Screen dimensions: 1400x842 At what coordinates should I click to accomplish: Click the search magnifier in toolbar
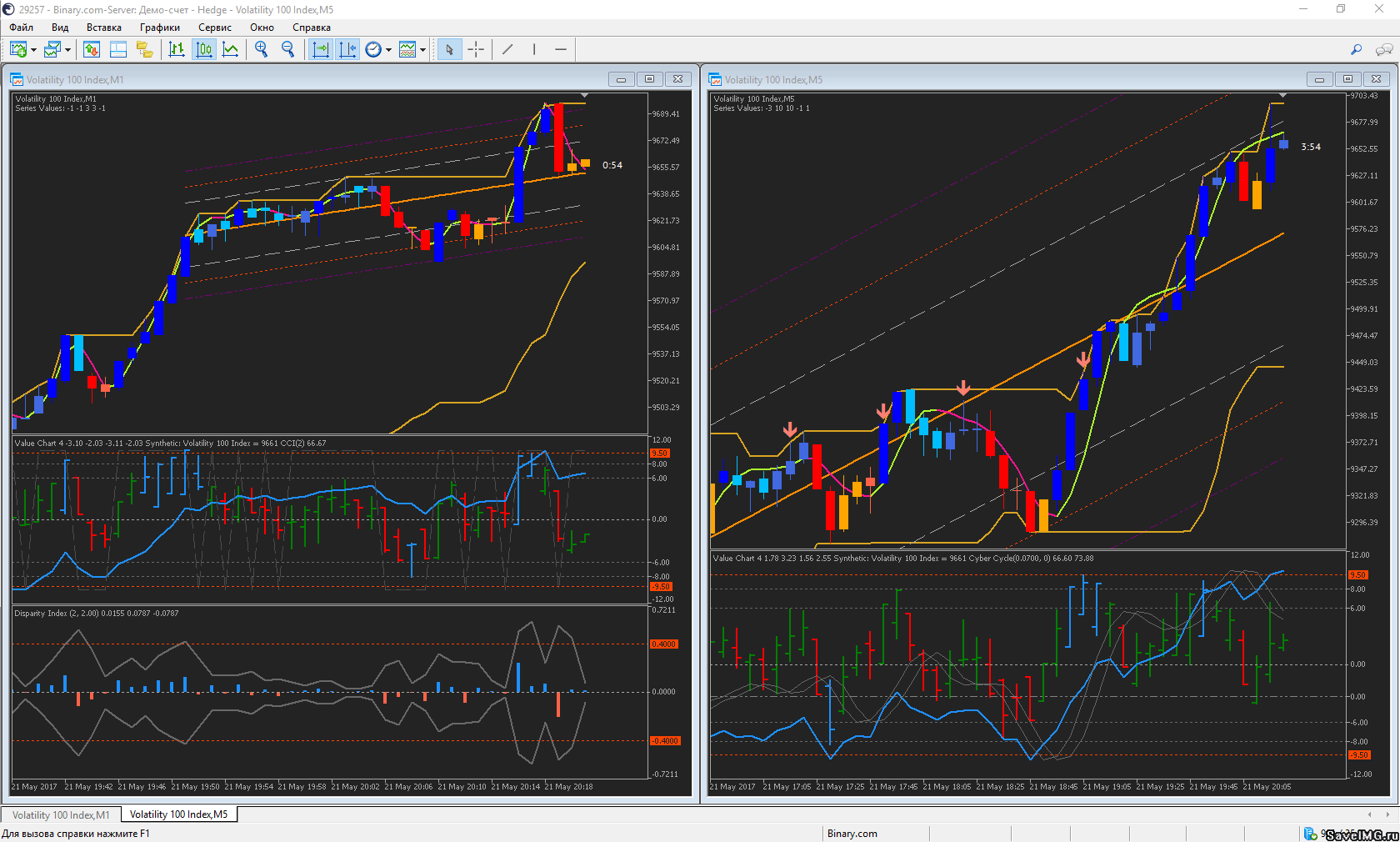1356,50
